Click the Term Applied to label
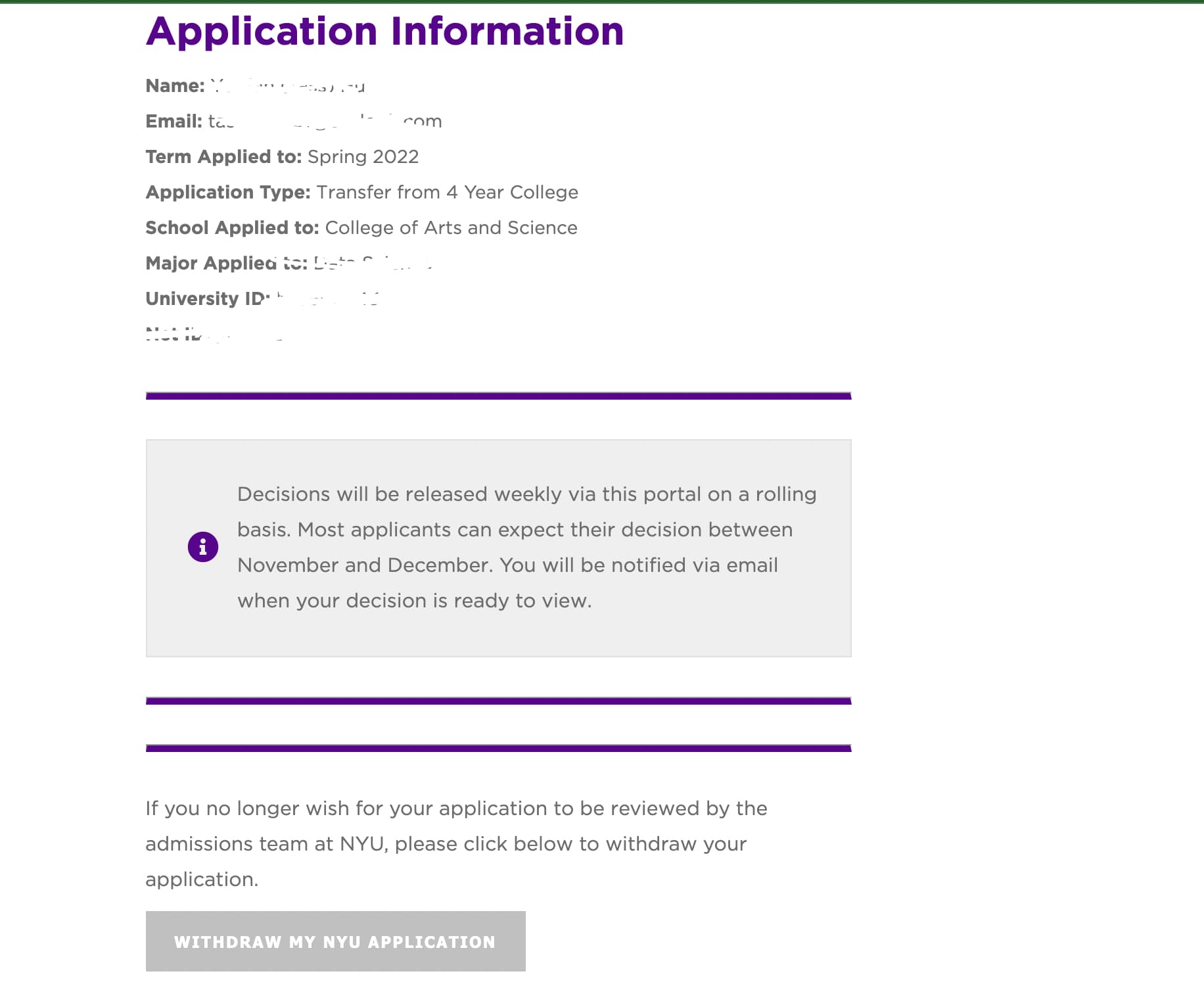The image size is (1204, 986). click(223, 157)
